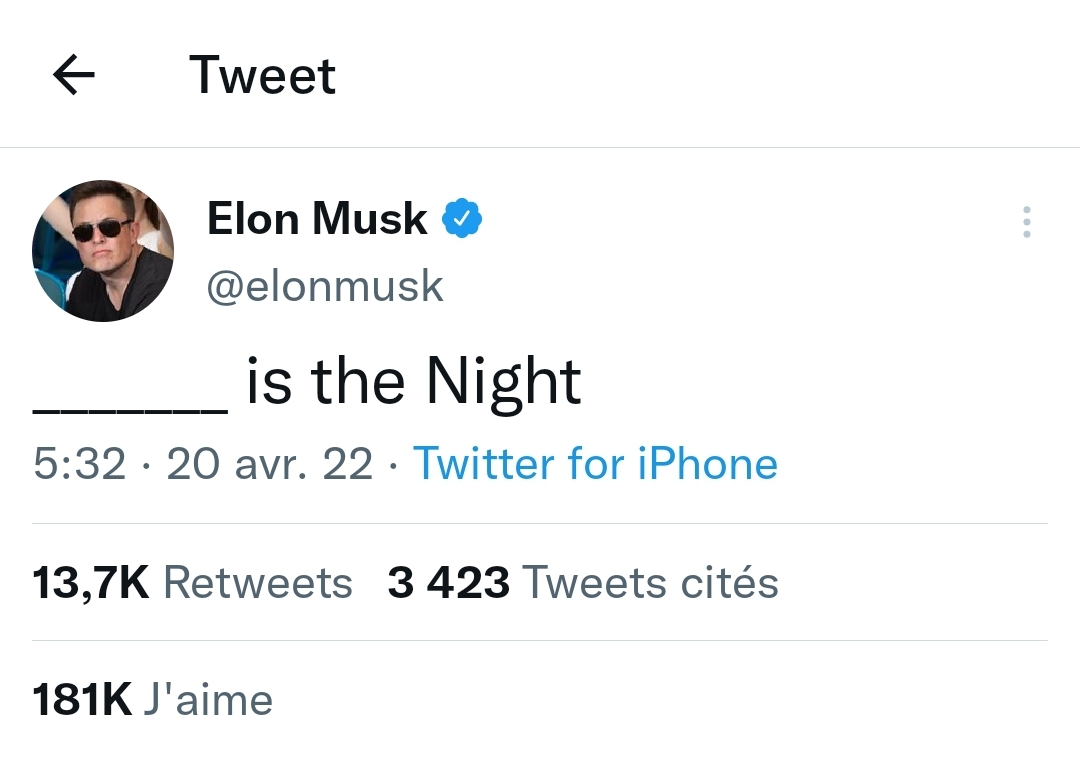Click the 3 423 quoted tweets number

coord(448,583)
